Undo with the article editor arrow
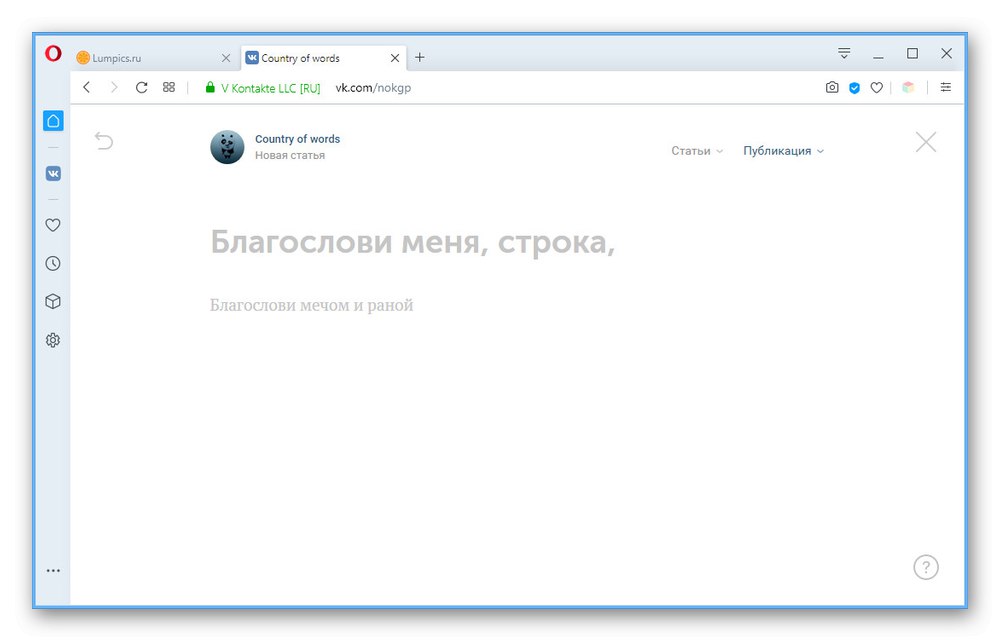The width and height of the screenshot is (1000, 641). point(104,140)
